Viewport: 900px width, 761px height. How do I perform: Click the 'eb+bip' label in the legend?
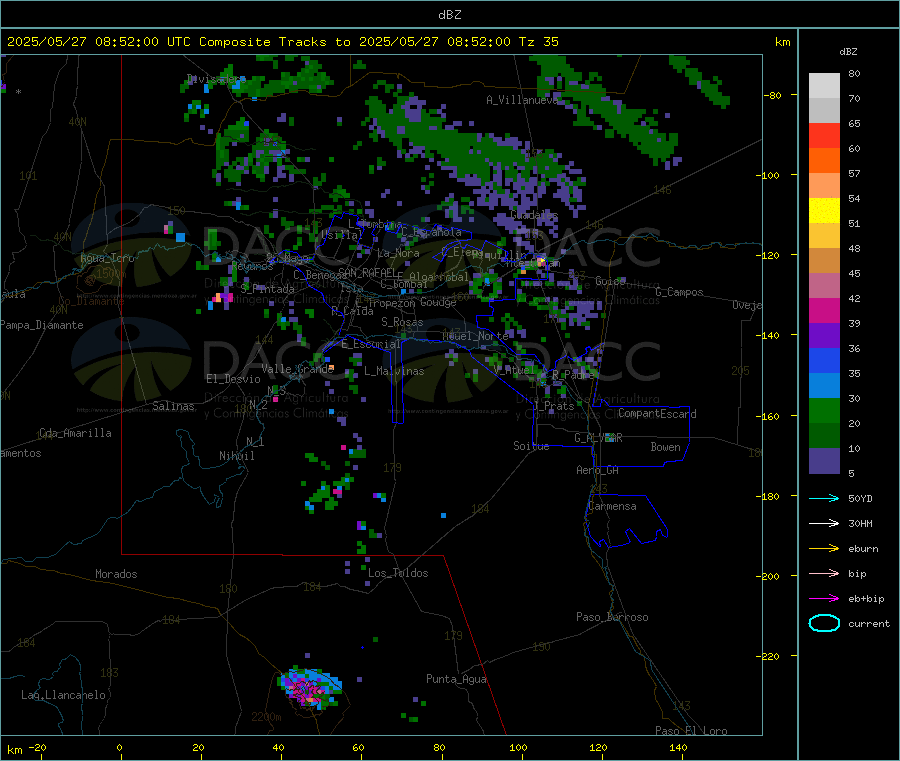click(866, 599)
